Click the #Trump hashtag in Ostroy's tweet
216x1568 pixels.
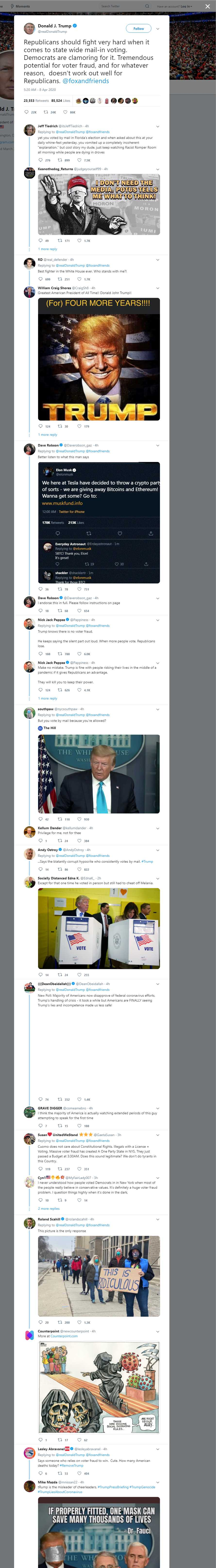click(x=148, y=861)
